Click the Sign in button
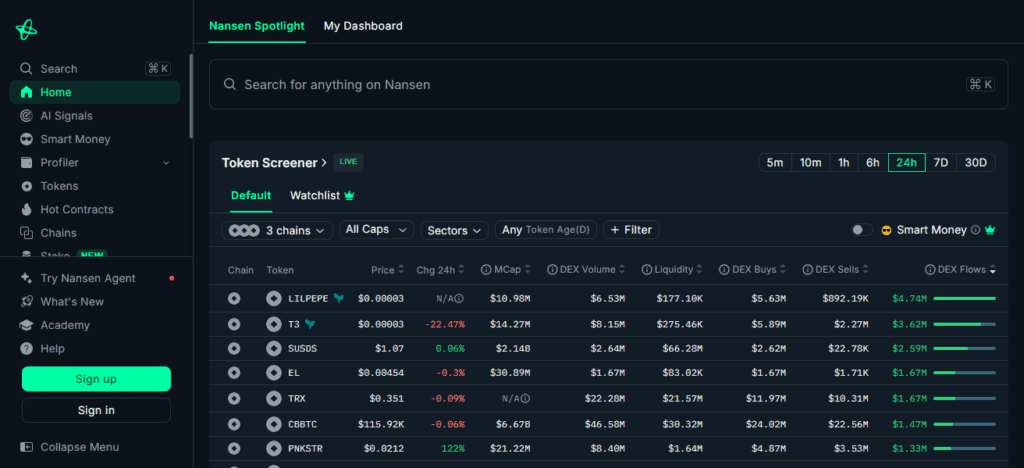The image size is (1024, 468). [96, 410]
